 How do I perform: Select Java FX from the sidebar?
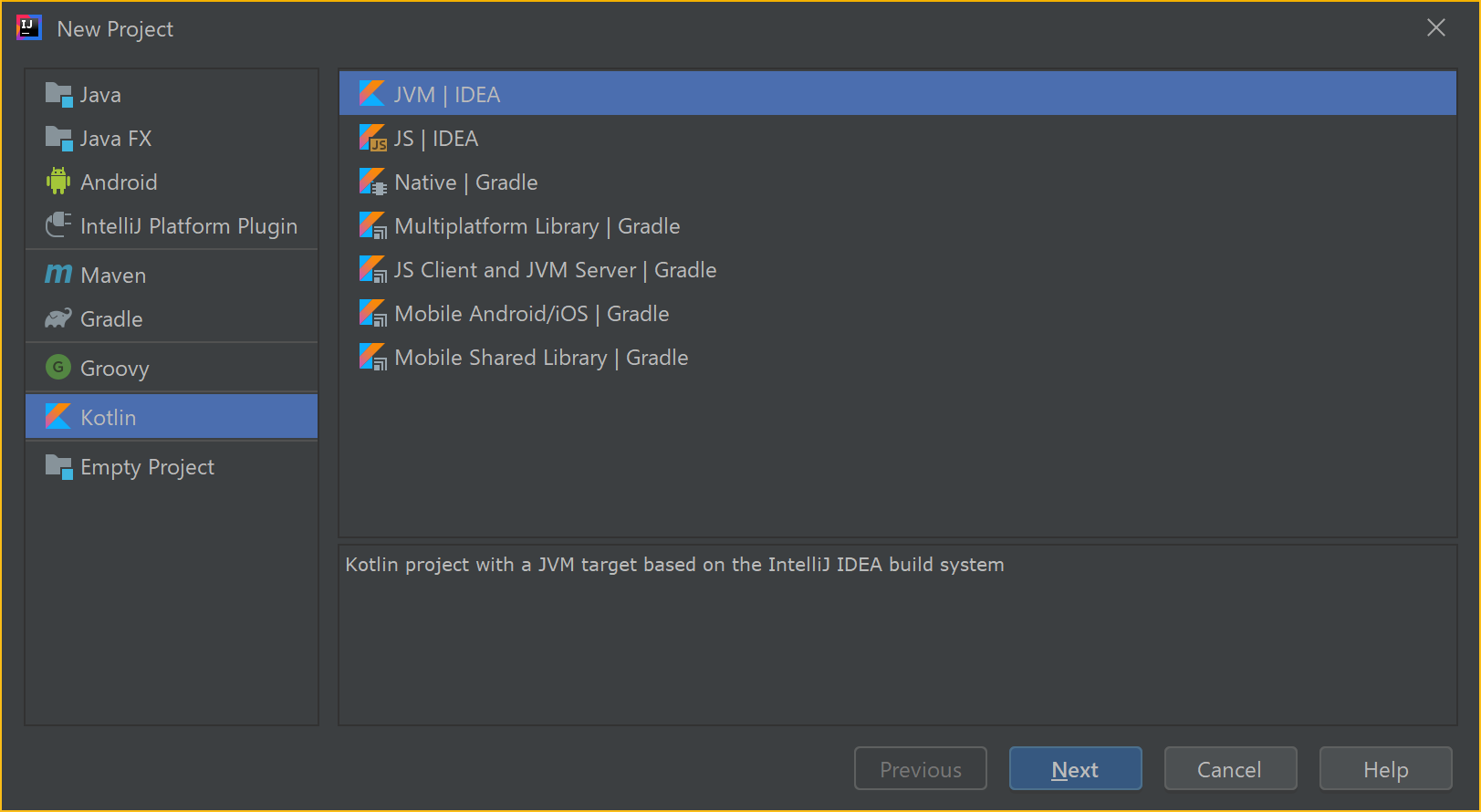115,138
